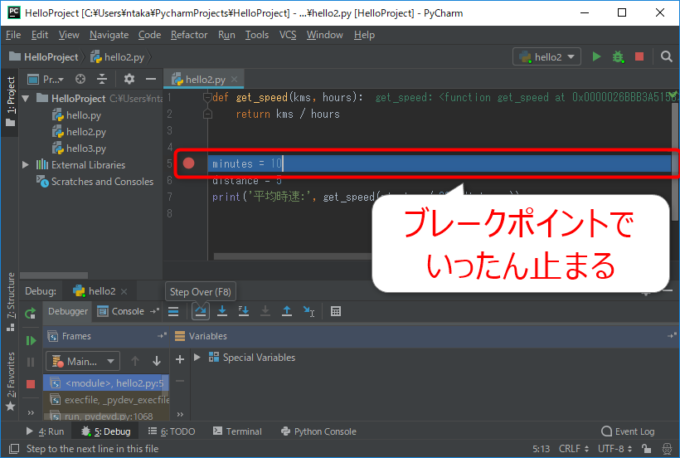Toggle tool window quick access icon
The height and width of the screenshot is (458, 680).
pyautogui.click(x=14, y=449)
